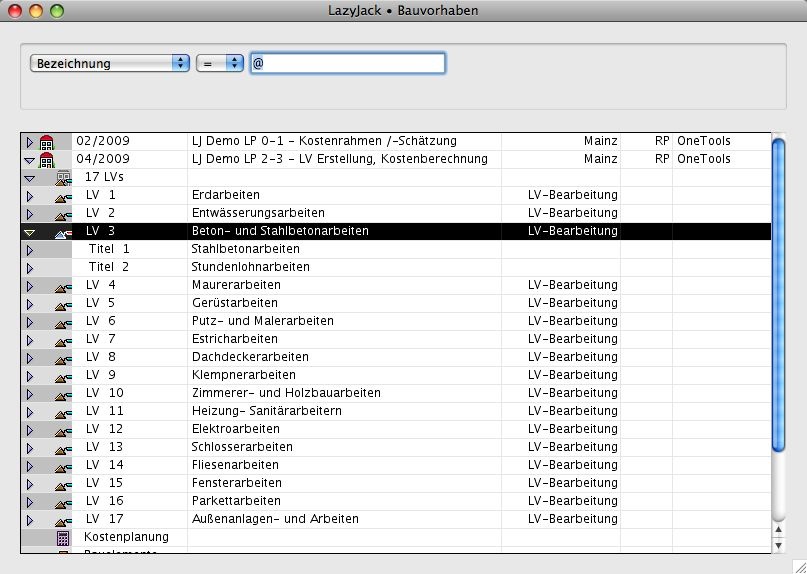Click the LV 16 Parkettarbeiten row icon
Viewport: 807px width, 574px height.
point(63,503)
